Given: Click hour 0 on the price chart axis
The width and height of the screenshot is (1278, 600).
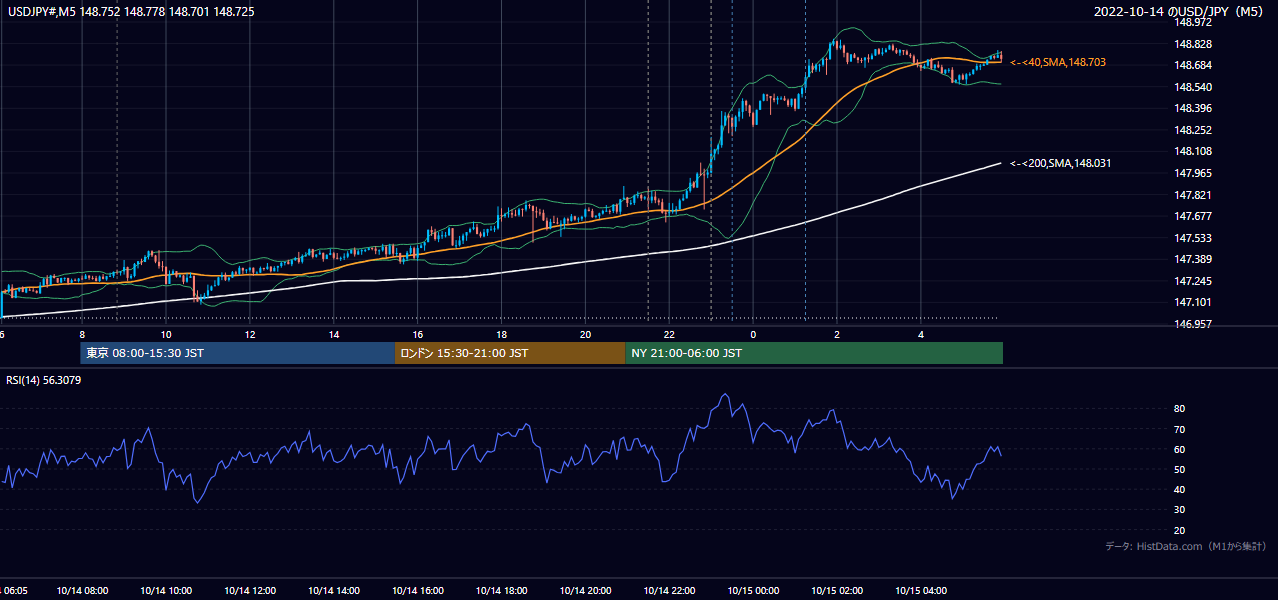Looking at the screenshot, I should (x=753, y=335).
